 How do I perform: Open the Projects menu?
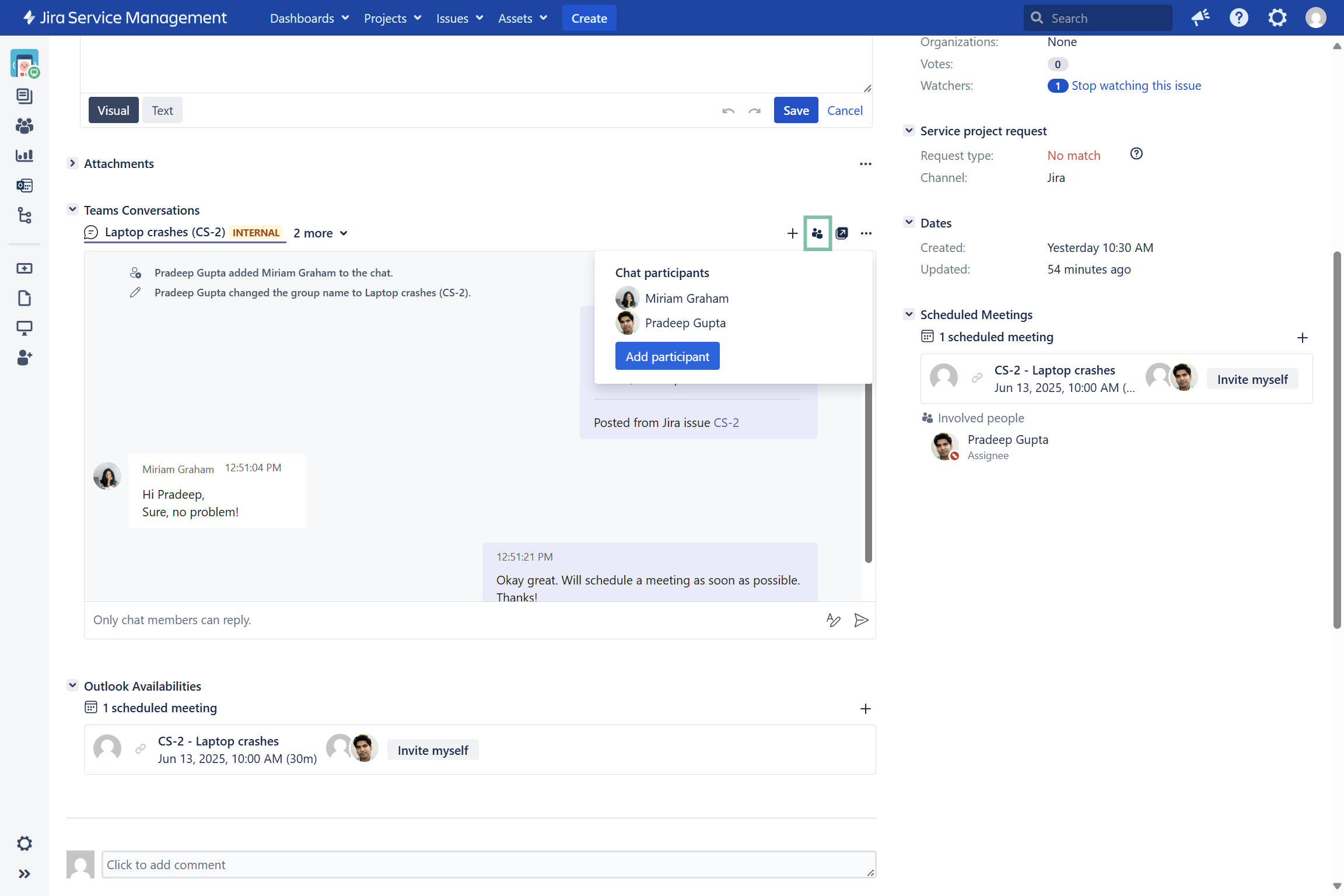click(392, 18)
